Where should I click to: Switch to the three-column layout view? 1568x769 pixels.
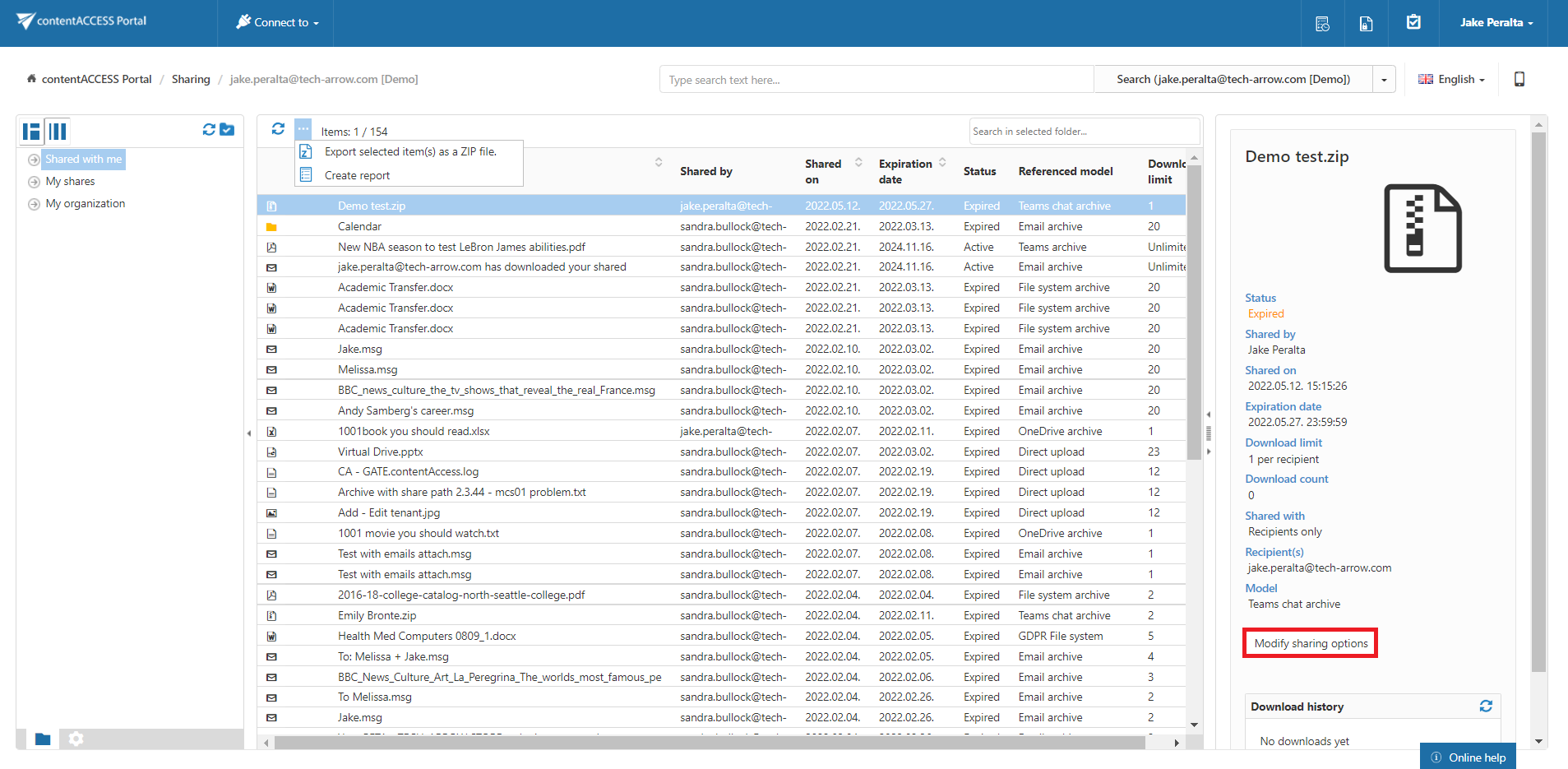point(58,132)
